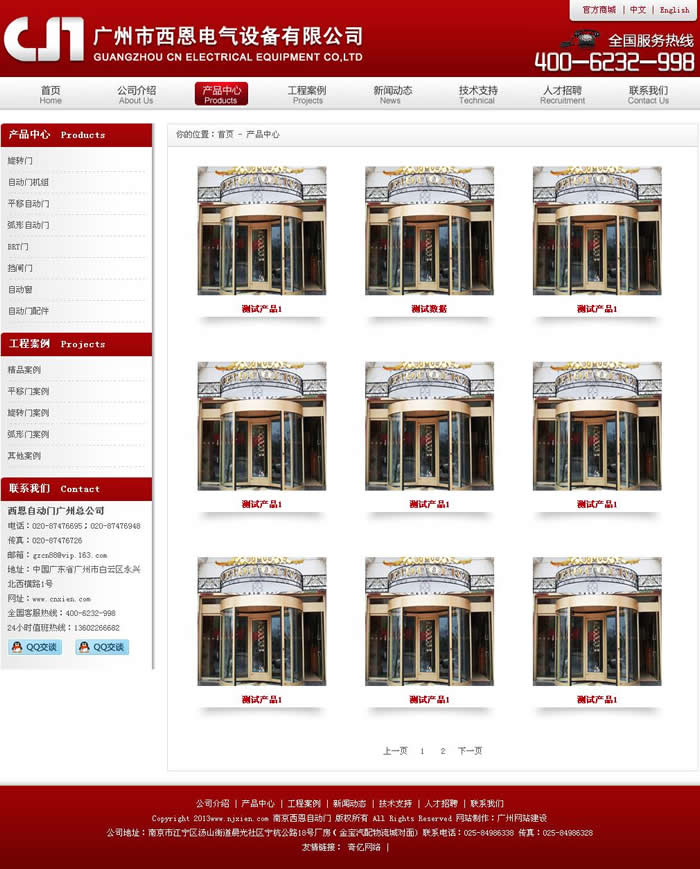The width and height of the screenshot is (700, 869).
Task: Open 联系我们 Contact Us in the navigation bar
Action: point(648,94)
